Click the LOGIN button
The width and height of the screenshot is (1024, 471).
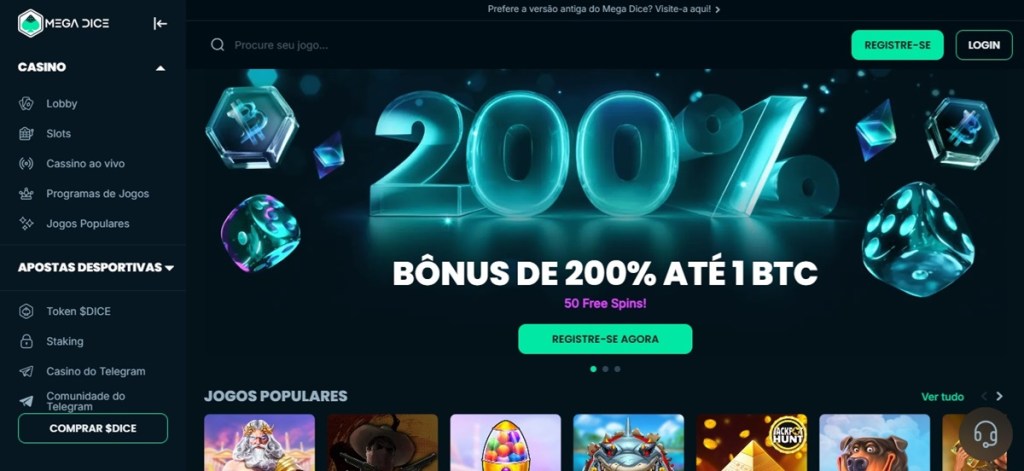[984, 45]
